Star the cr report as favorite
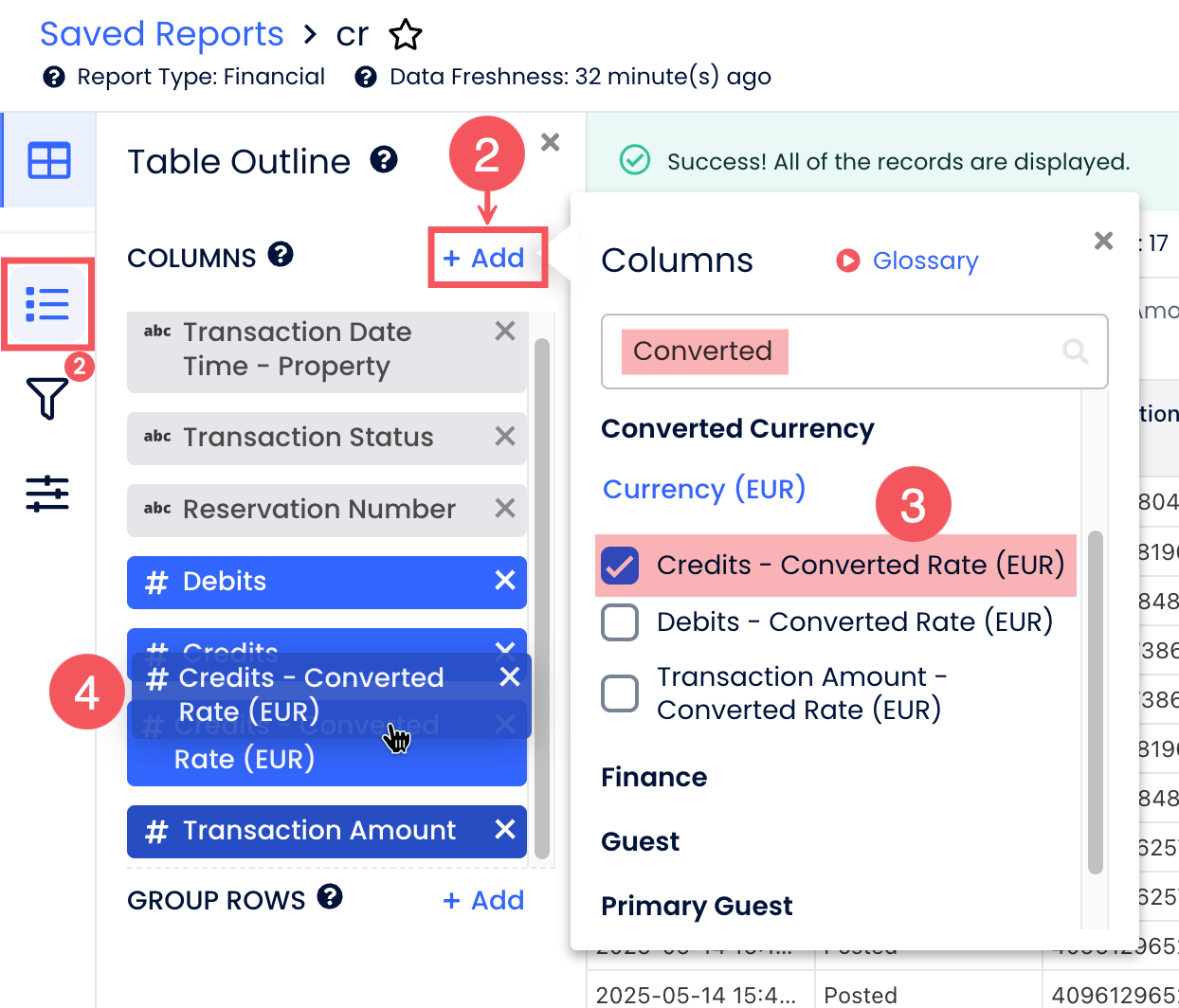 click(406, 35)
